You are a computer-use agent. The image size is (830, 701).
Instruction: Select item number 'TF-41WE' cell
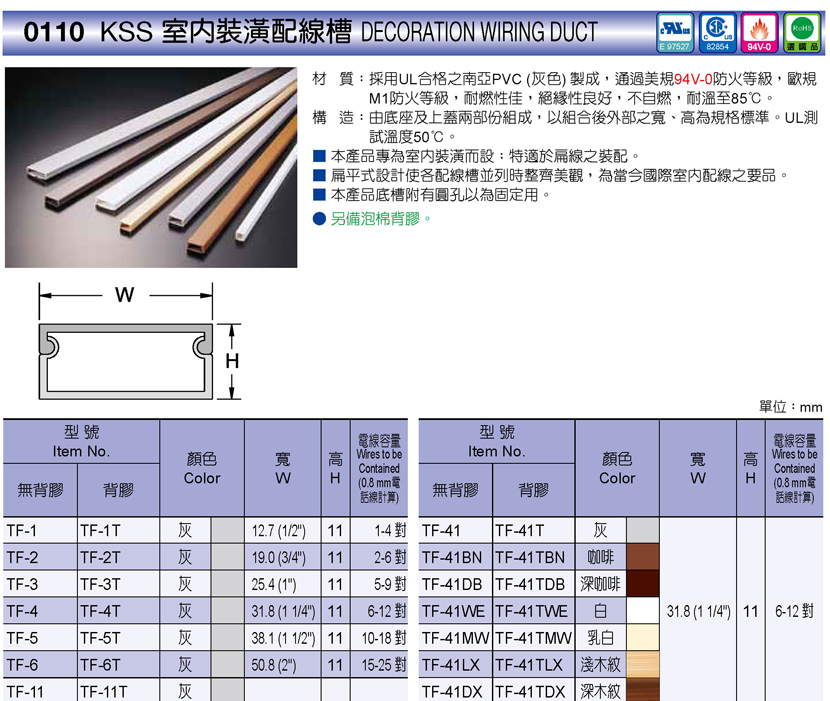[x=456, y=611]
